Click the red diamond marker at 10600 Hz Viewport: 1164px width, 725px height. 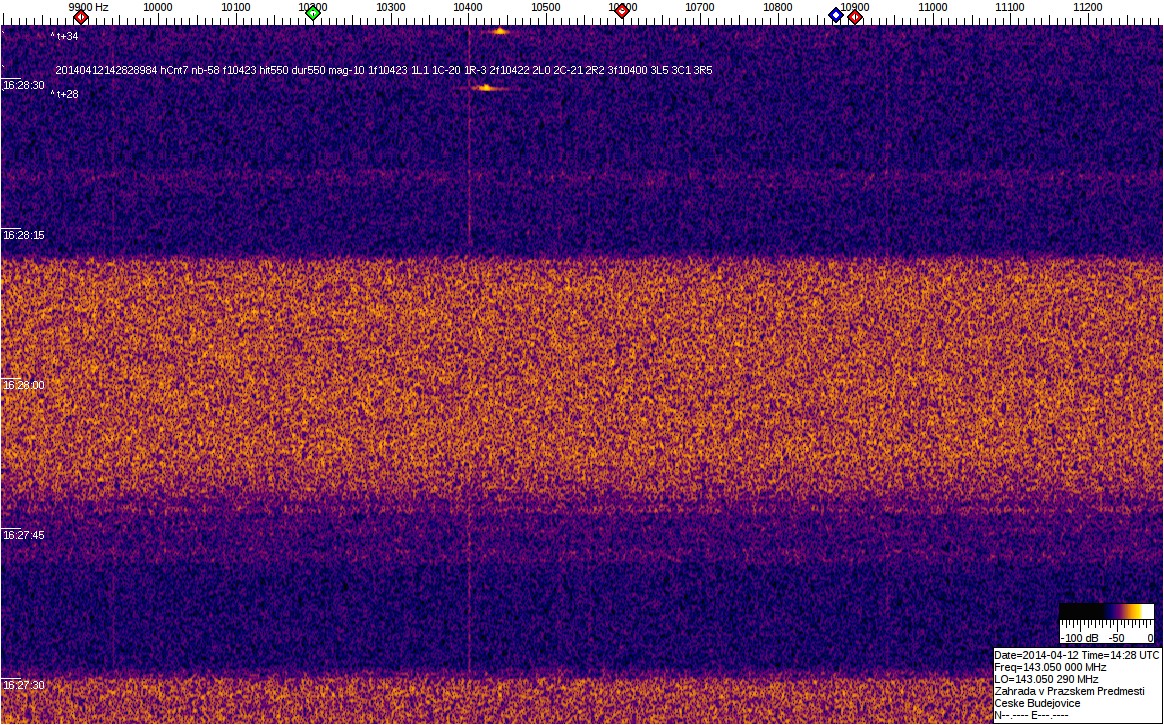tap(622, 12)
